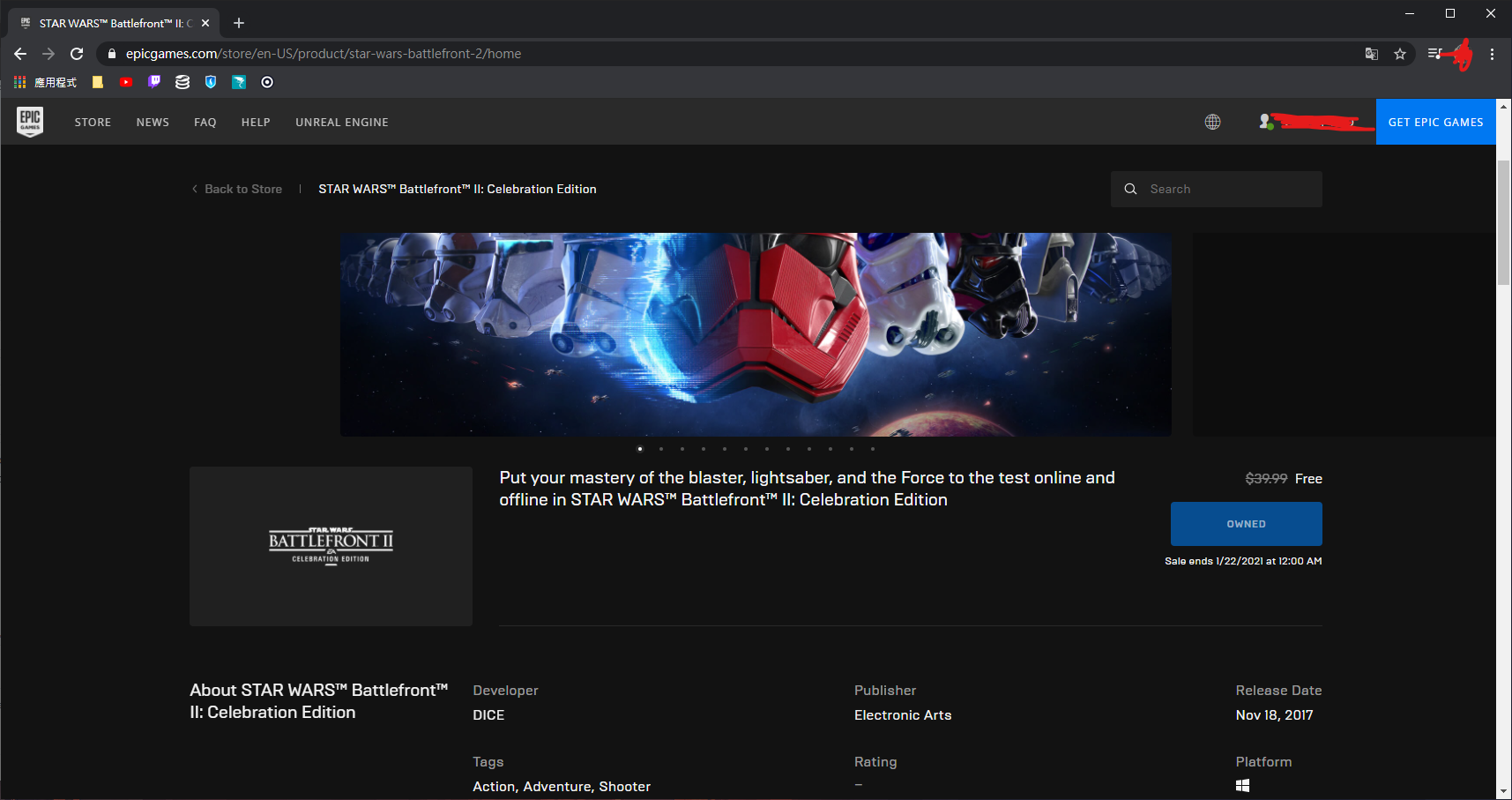
Task: Click inside the Search field
Action: tap(1225, 189)
